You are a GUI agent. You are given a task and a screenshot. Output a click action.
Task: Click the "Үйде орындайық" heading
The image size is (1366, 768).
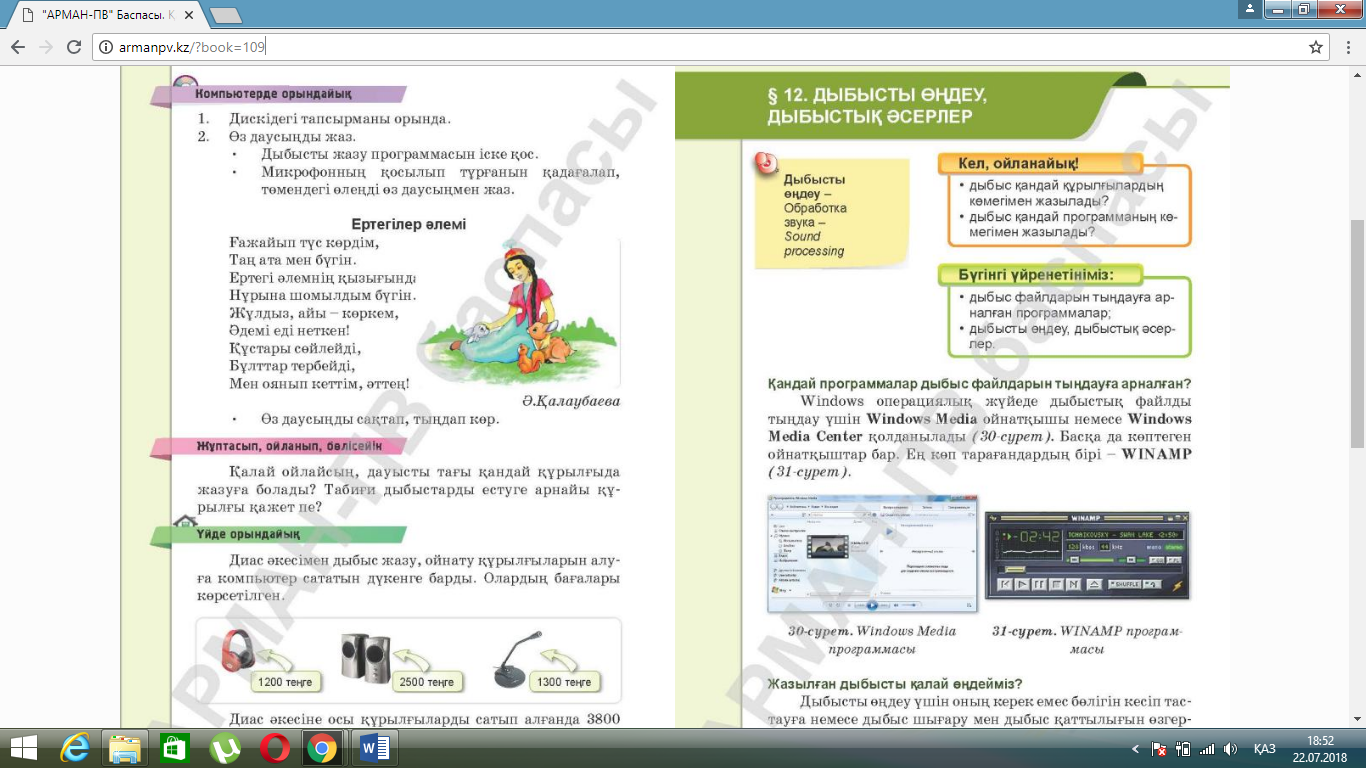click(x=249, y=535)
